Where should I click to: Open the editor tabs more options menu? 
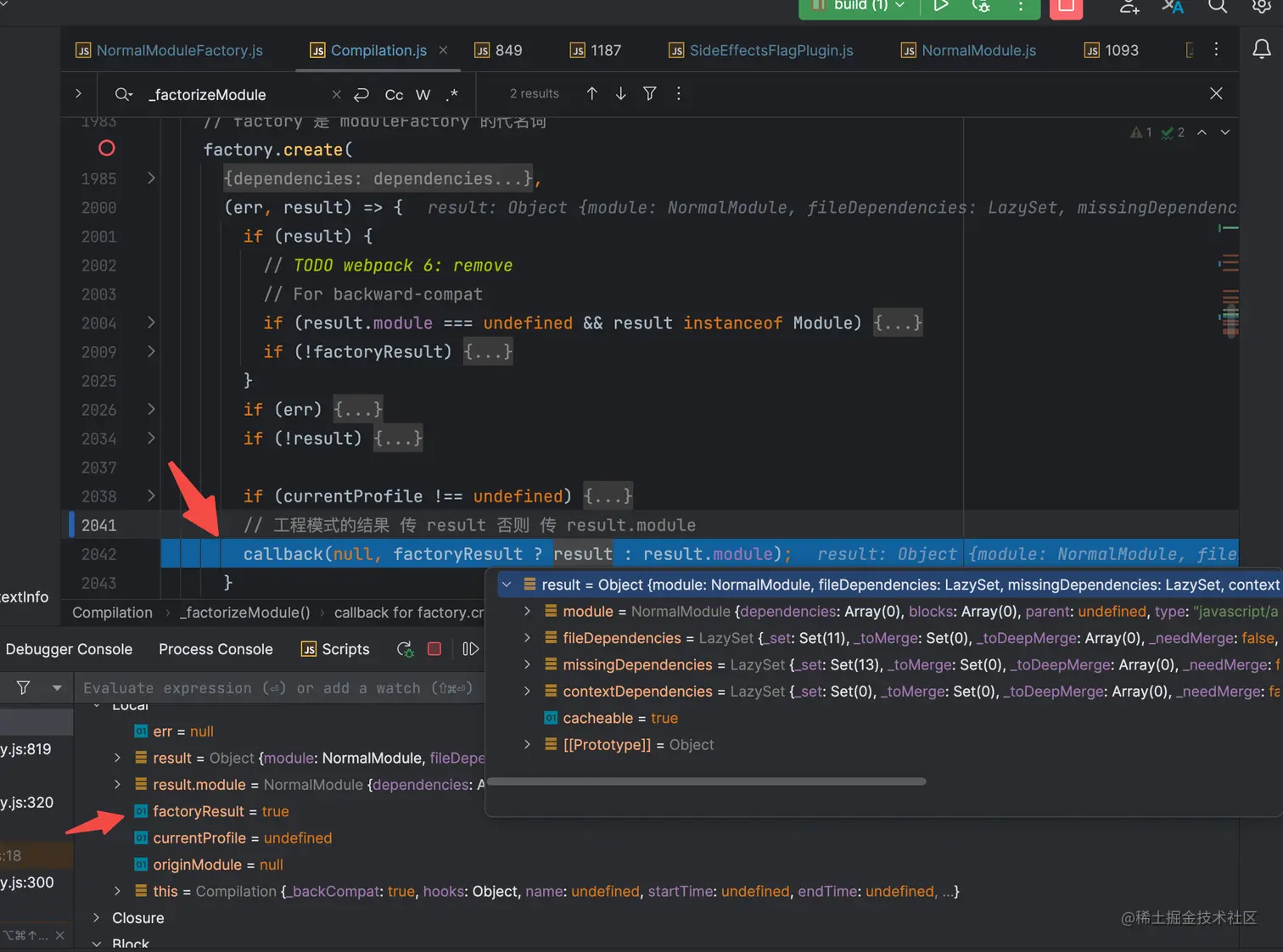tap(1216, 49)
